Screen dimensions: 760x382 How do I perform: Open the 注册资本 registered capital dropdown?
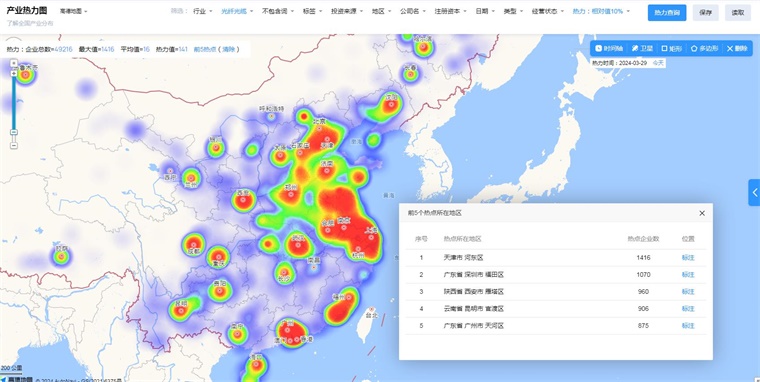coord(450,11)
